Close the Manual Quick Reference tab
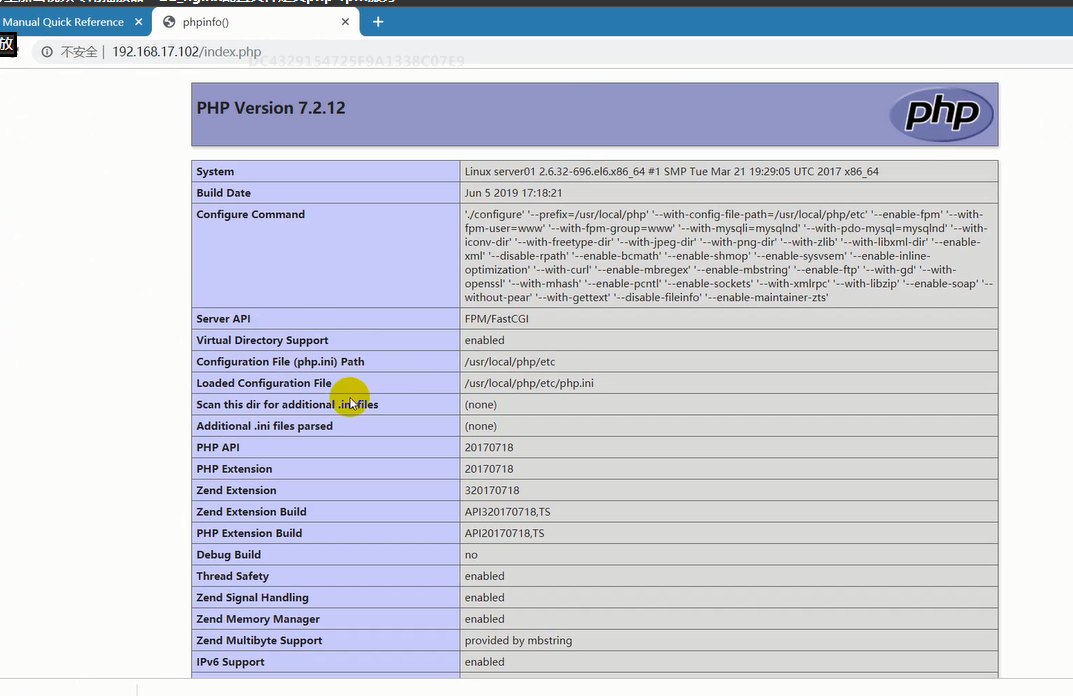 point(138,22)
